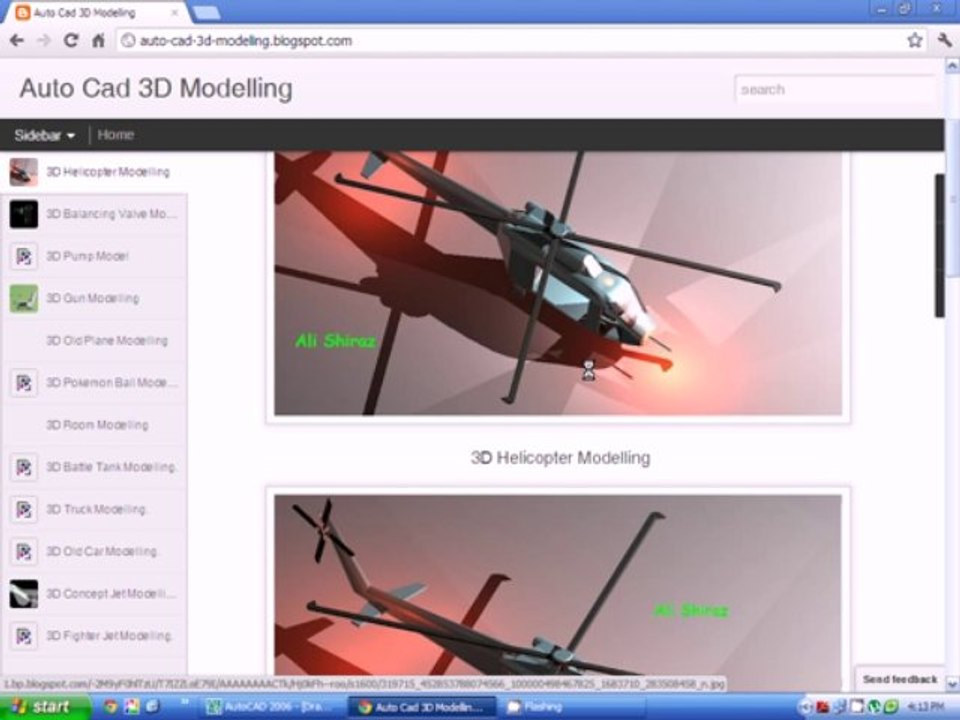
Task: Open the 3D Concept Jet Modelli... post
Action: [x=112, y=594]
